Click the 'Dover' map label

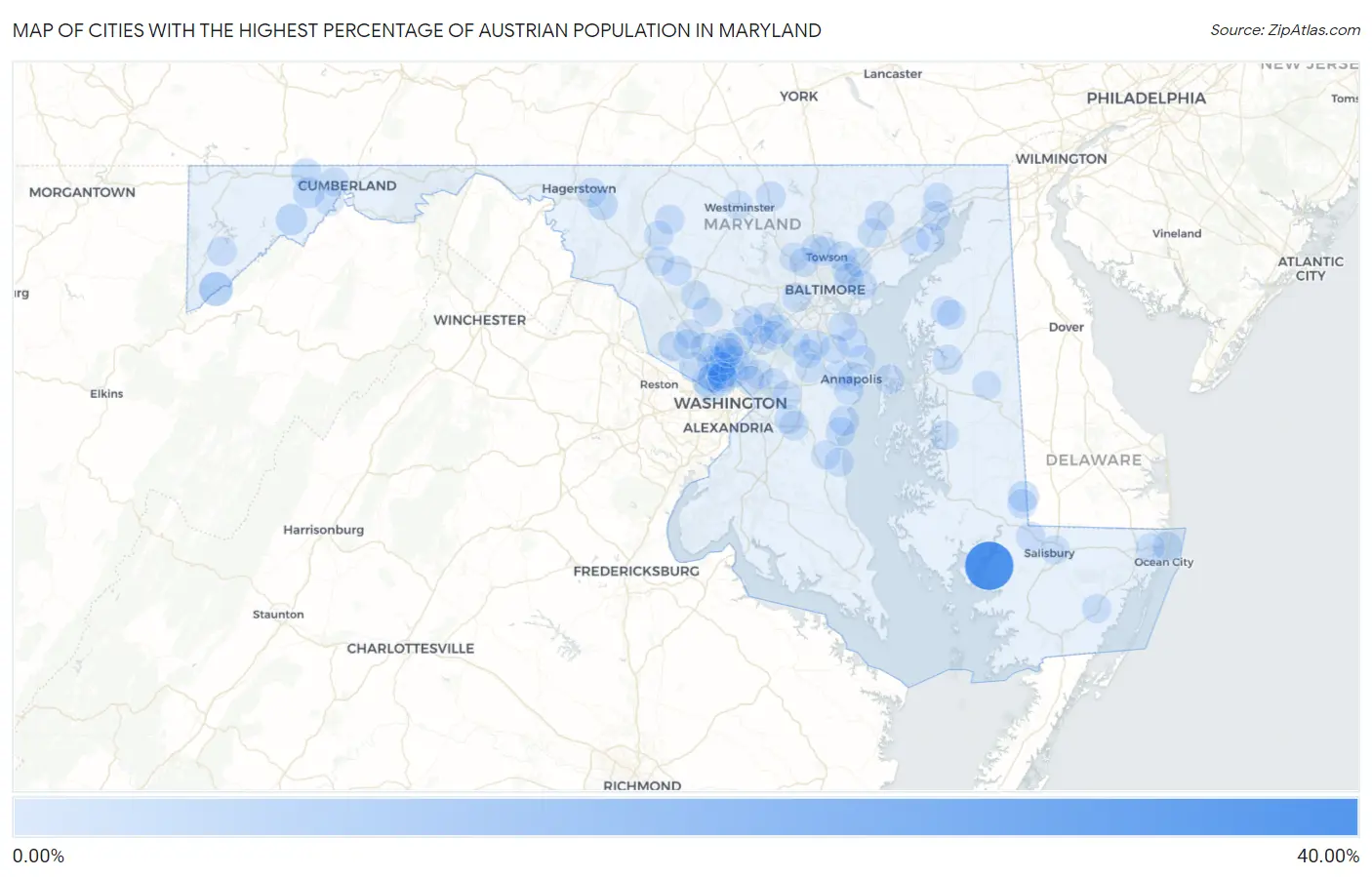point(1067,327)
